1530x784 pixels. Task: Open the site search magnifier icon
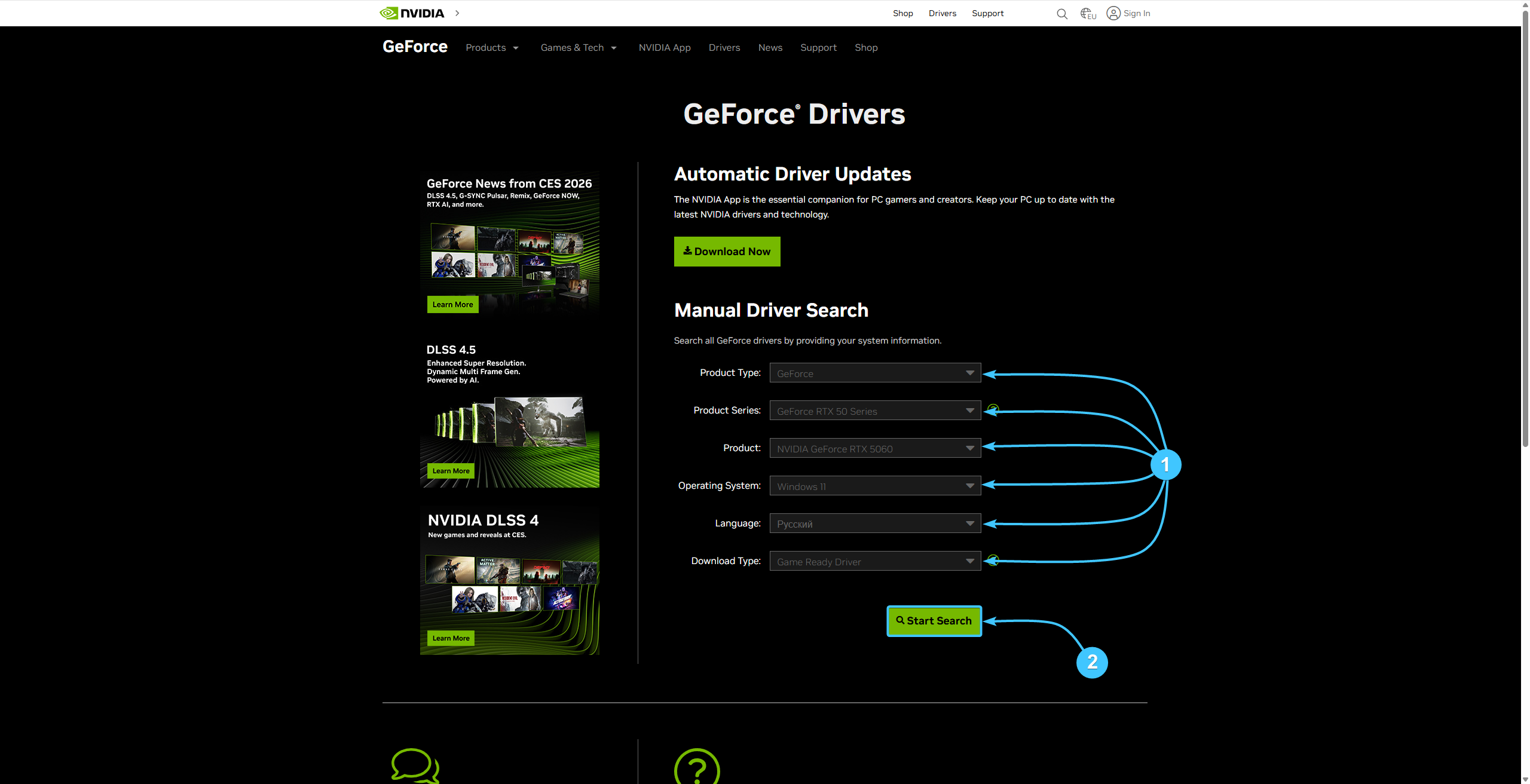[1061, 14]
